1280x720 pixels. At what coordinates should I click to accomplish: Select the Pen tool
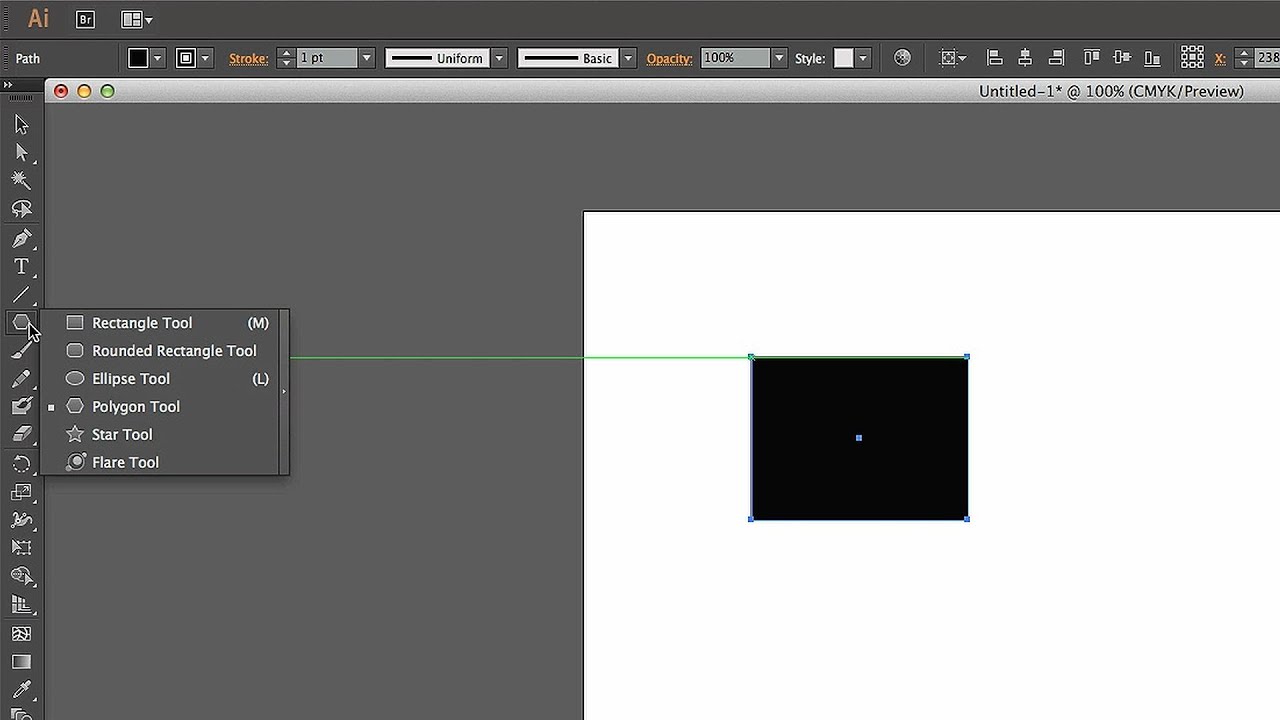pyautogui.click(x=21, y=239)
